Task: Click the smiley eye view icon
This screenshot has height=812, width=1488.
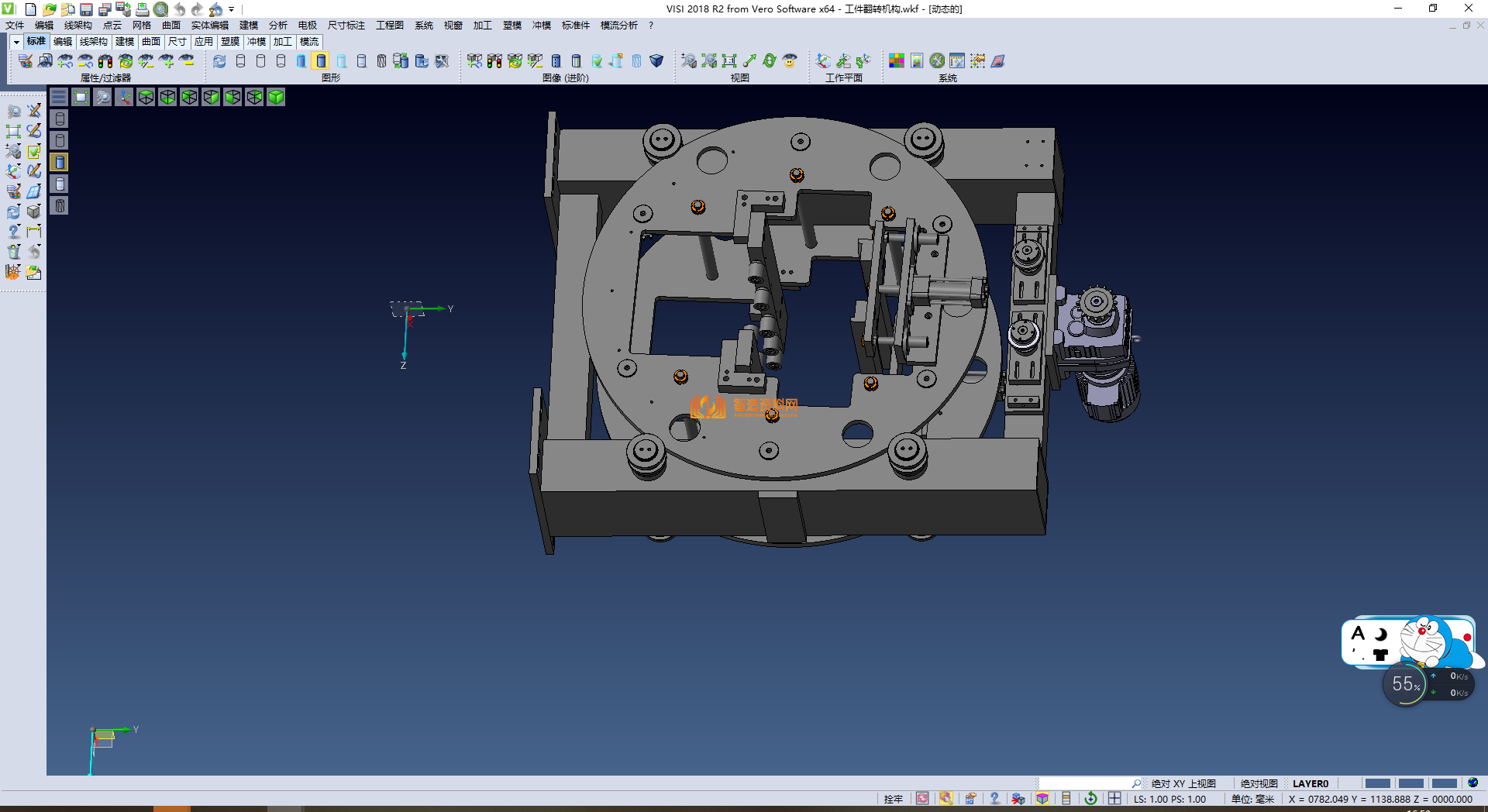Action: click(x=790, y=60)
